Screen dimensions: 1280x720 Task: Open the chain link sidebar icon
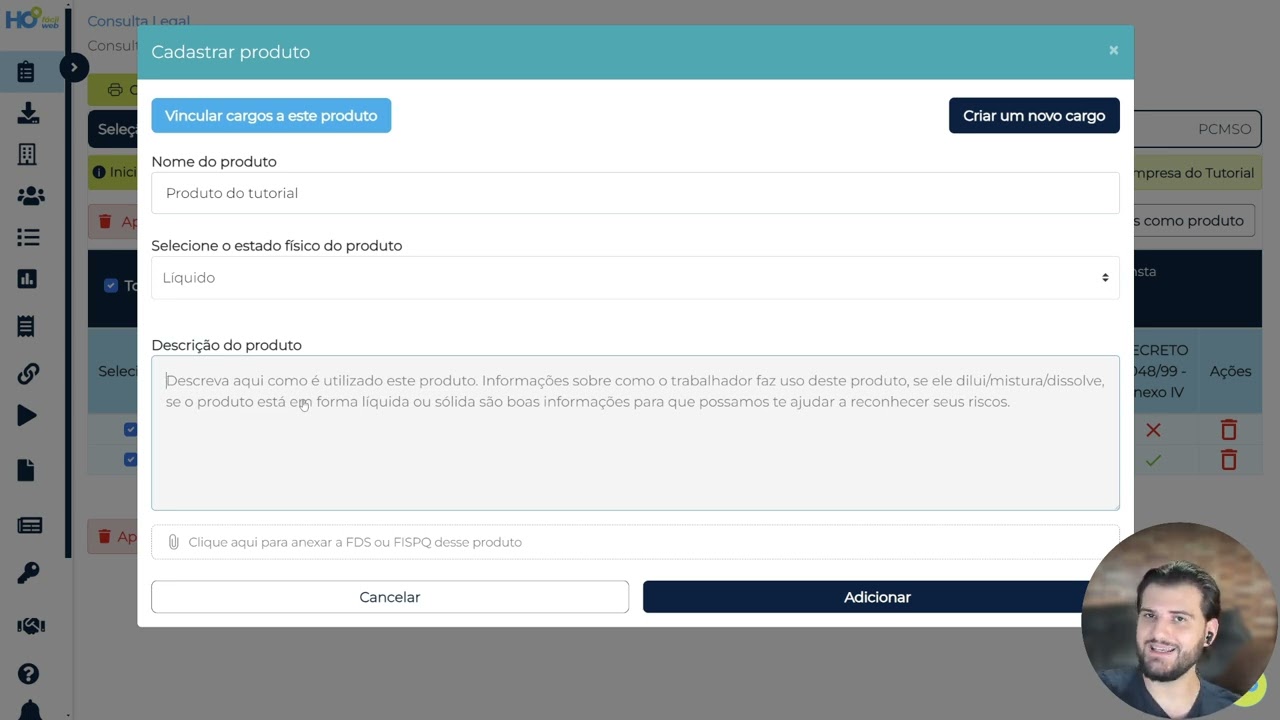tap(28, 374)
